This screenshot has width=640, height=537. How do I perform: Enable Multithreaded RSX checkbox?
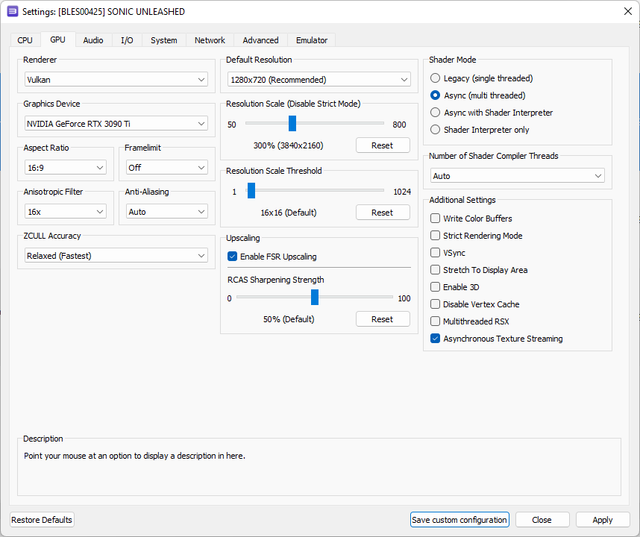pyautogui.click(x=470, y=321)
